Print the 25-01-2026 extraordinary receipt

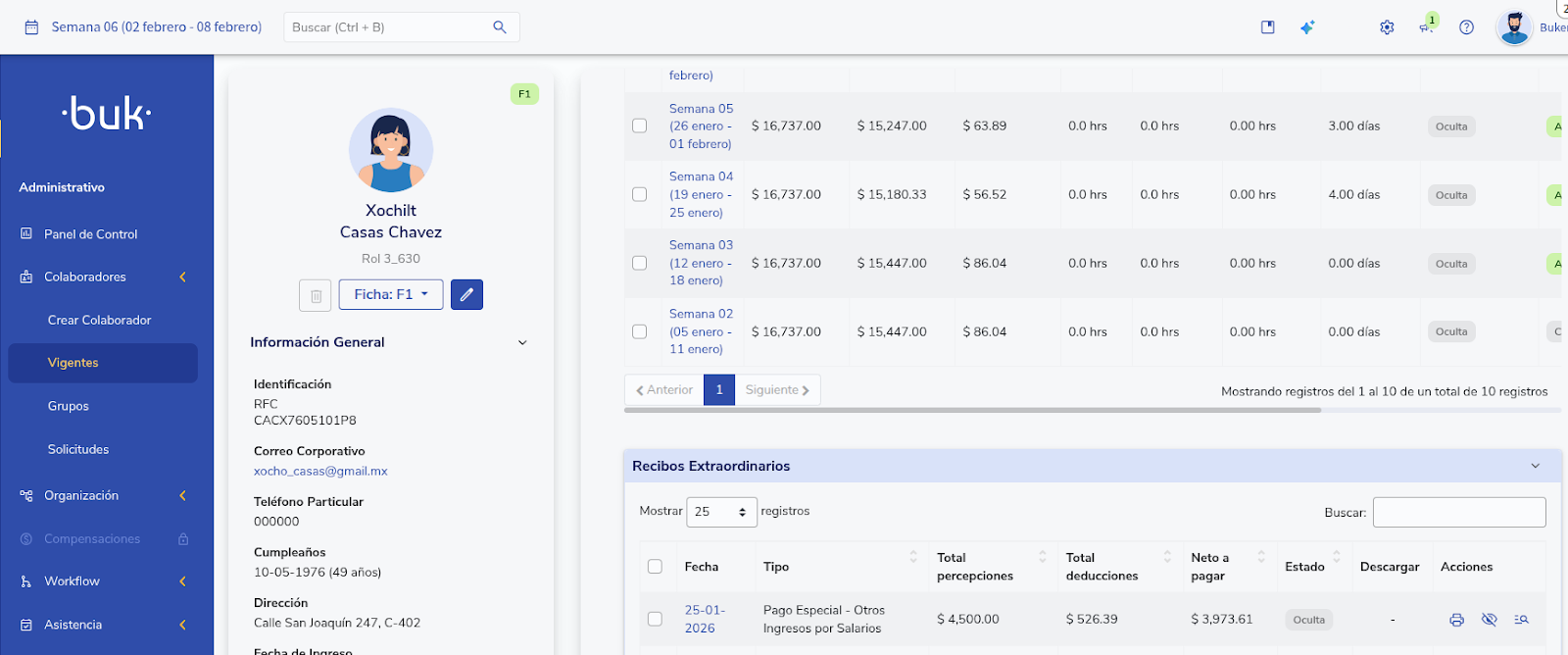coord(1456,620)
